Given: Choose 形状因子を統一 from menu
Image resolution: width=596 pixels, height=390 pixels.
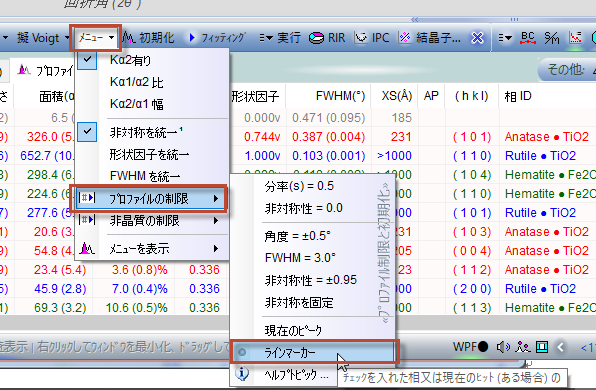Looking at the screenshot, I should click(x=149, y=154).
